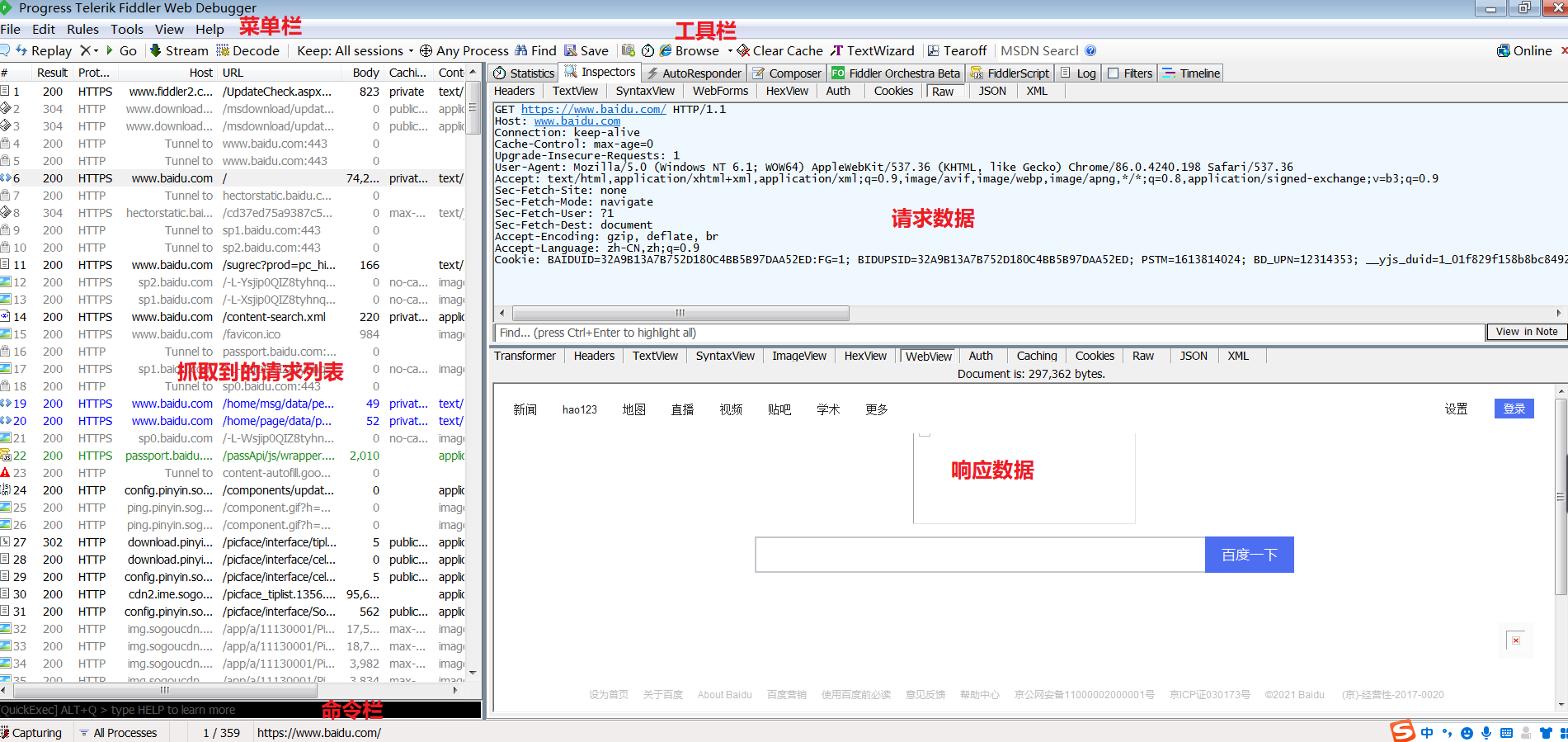Image resolution: width=1568 pixels, height=742 pixels.
Task: Click the View in Notepad button
Action: click(x=1526, y=332)
